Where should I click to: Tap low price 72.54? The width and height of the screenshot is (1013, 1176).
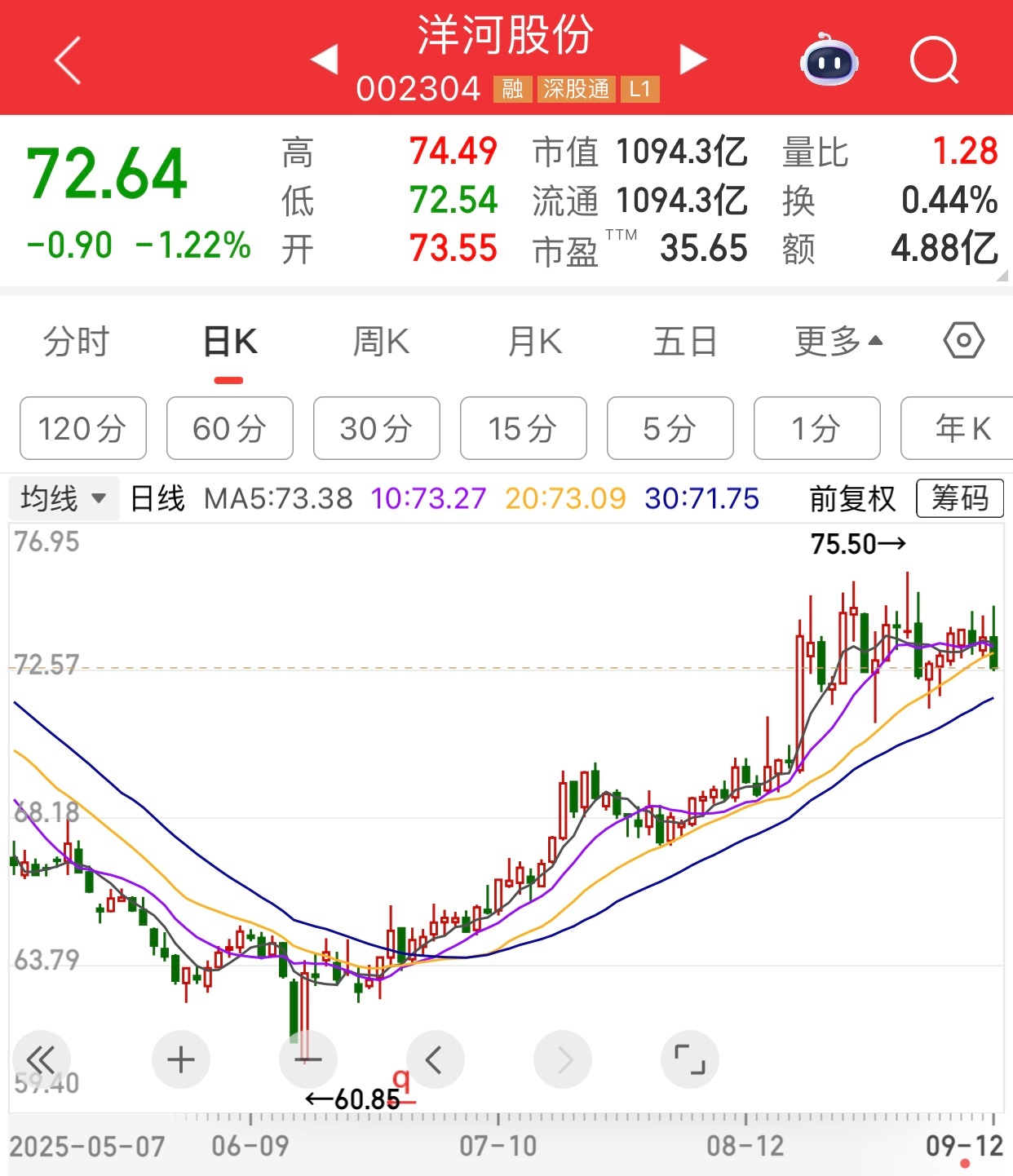tap(453, 201)
